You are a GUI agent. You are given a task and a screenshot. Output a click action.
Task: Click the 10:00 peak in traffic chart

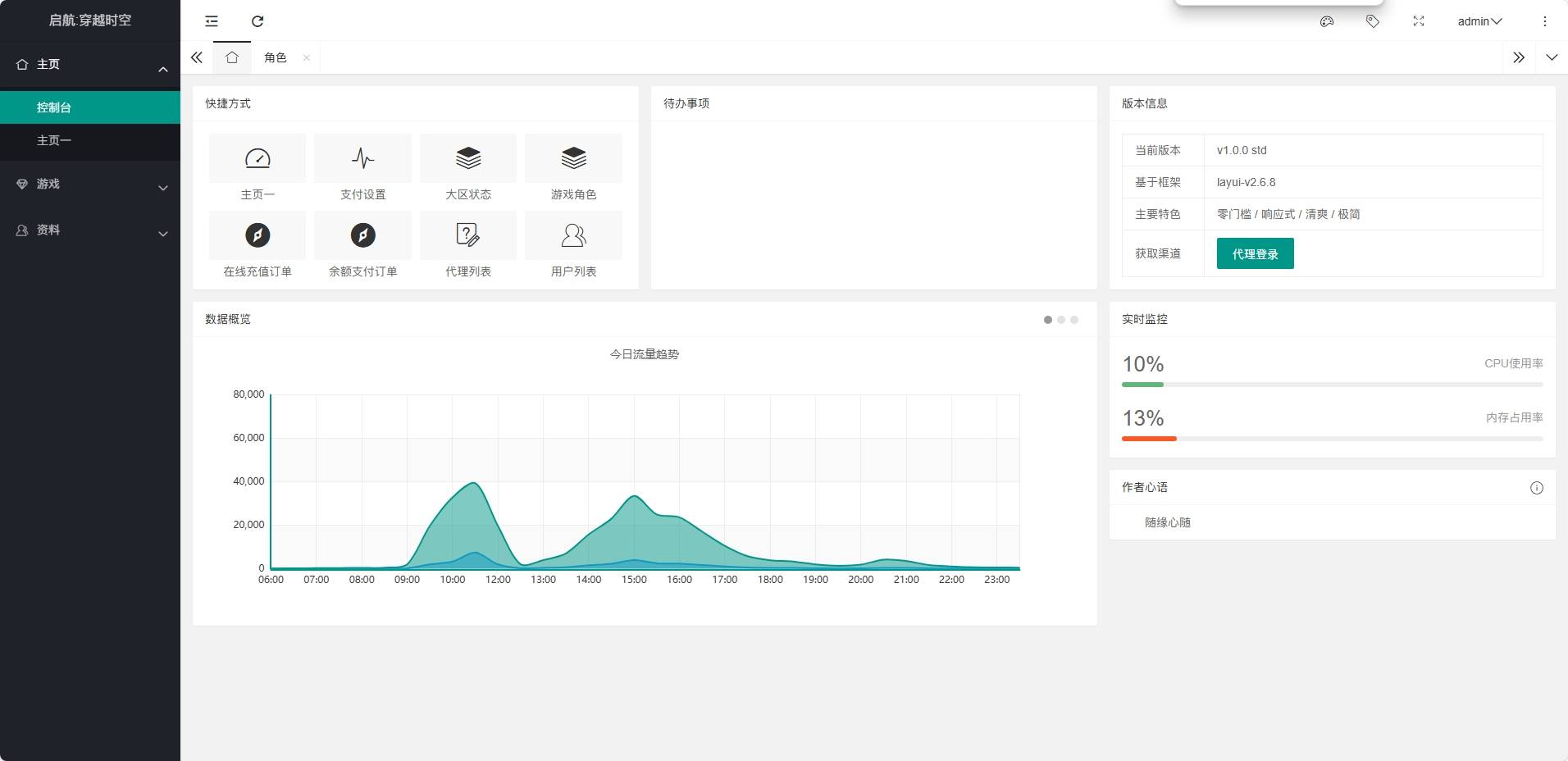pyautogui.click(x=473, y=483)
